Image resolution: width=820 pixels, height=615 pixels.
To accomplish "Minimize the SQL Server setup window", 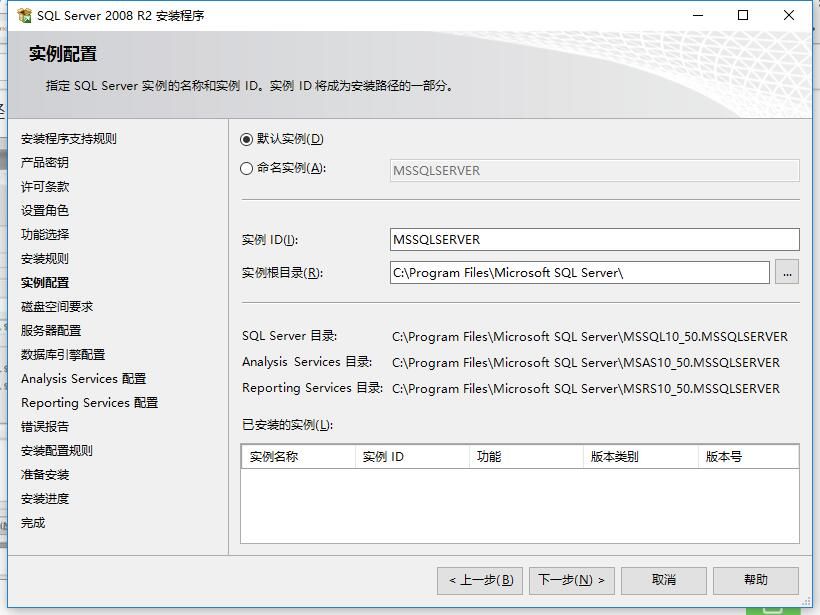I will [698, 15].
